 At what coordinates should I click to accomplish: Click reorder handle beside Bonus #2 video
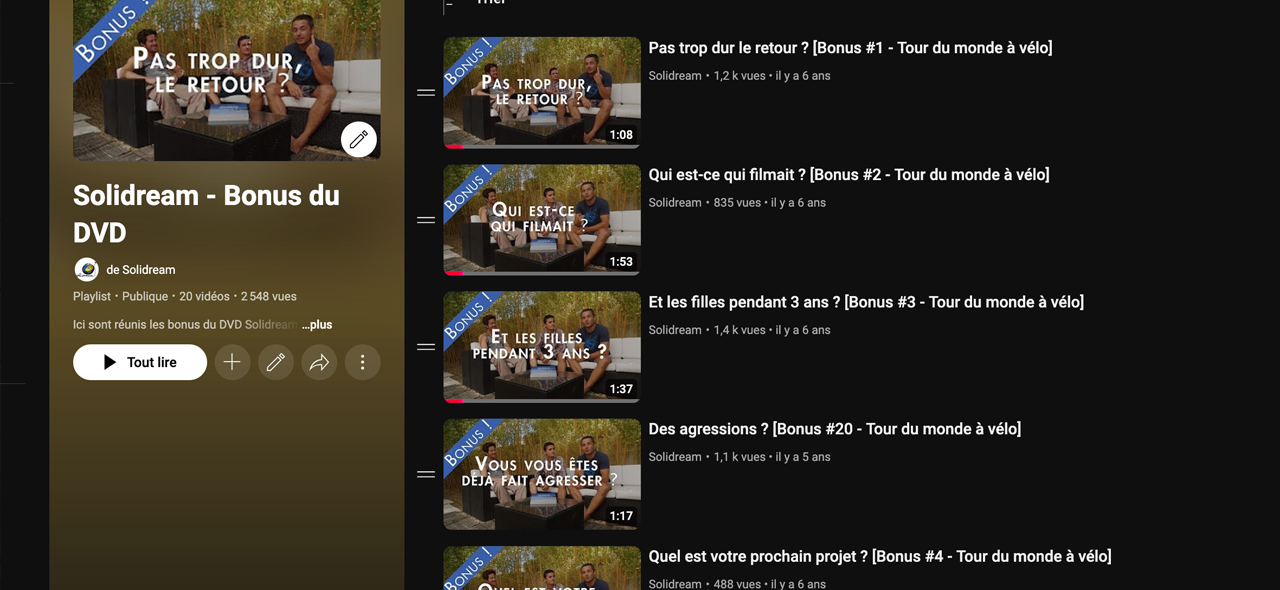pos(426,219)
